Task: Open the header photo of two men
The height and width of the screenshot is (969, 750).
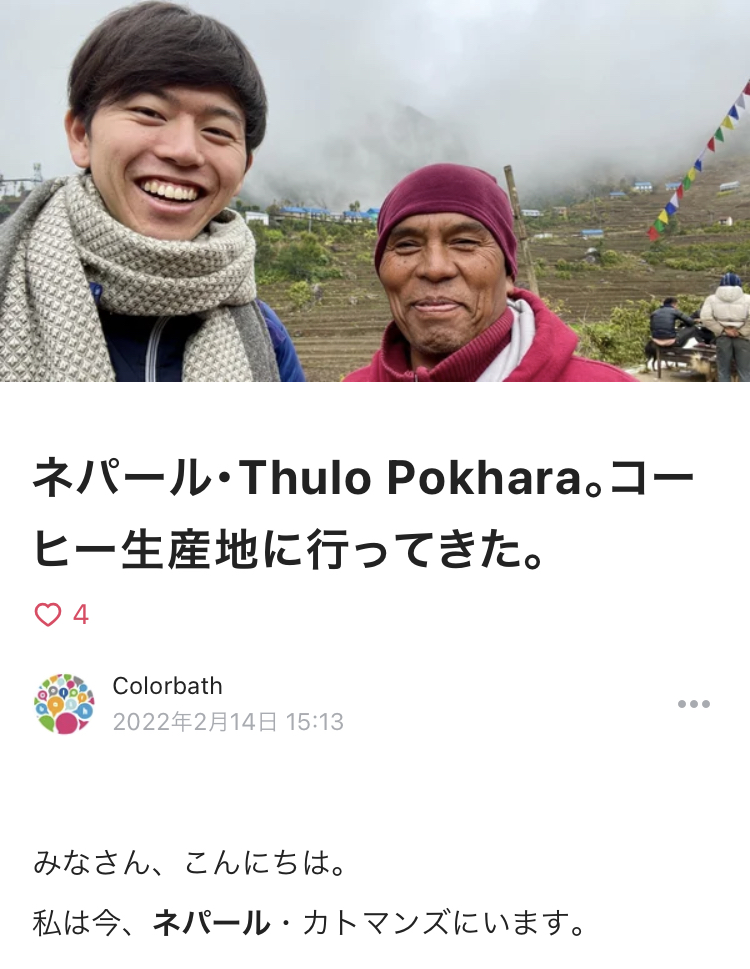Action: pyautogui.click(x=375, y=190)
